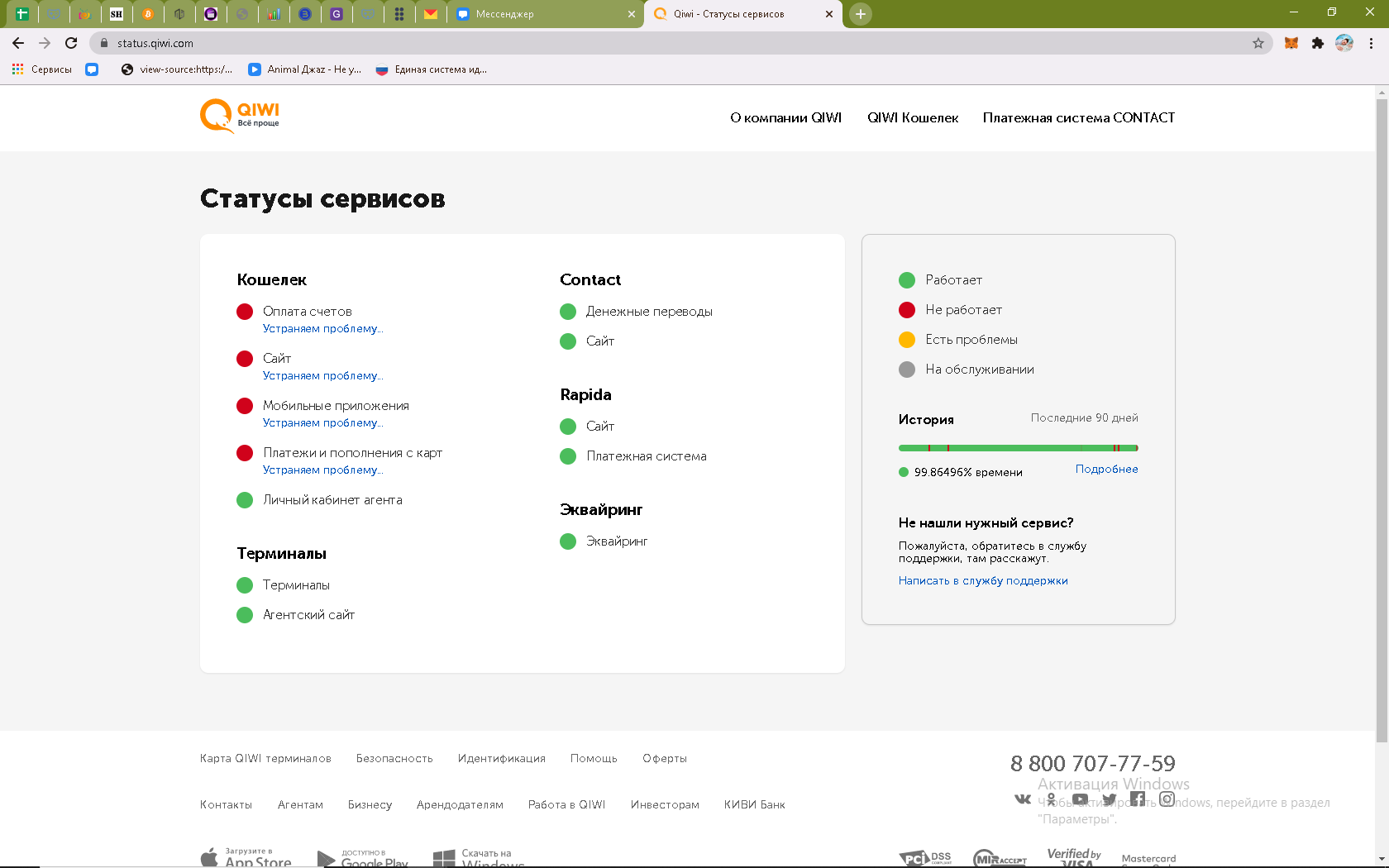
Task: Click the 99.86496% времени uptime text
Action: pos(968,472)
